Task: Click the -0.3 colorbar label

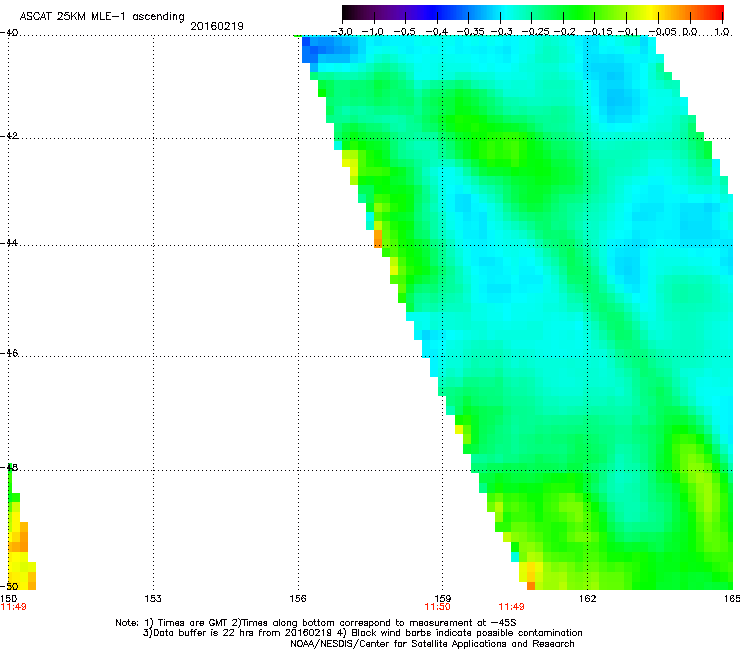Action: pyautogui.click(x=501, y=32)
